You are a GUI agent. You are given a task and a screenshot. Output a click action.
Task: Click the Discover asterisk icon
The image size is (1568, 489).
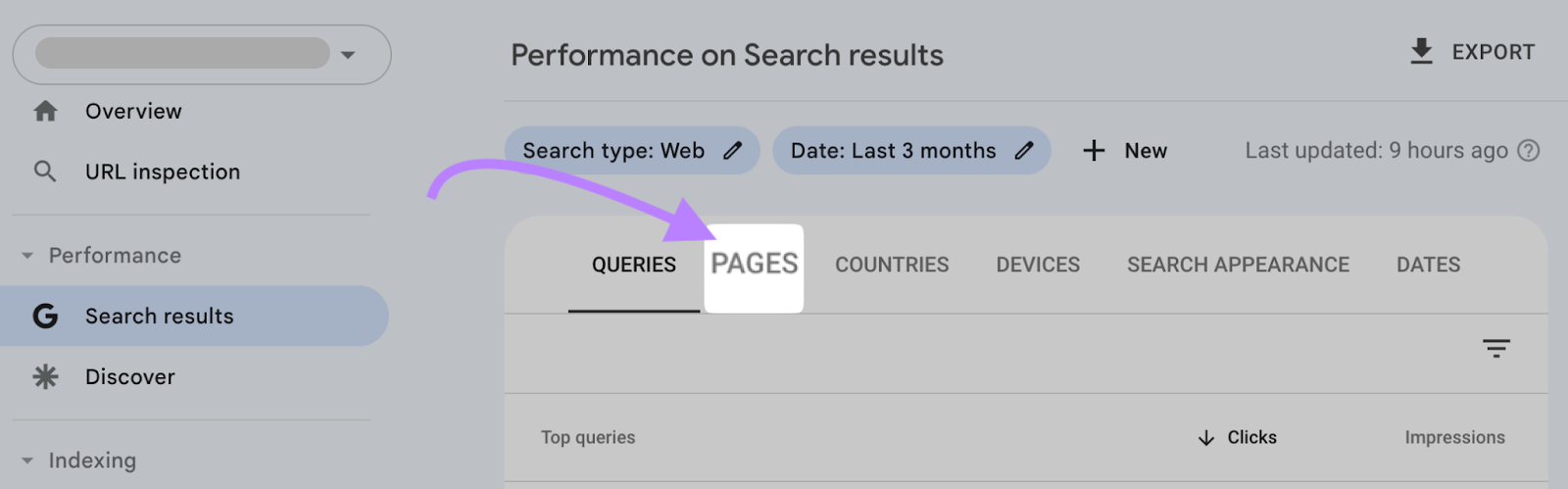click(45, 376)
